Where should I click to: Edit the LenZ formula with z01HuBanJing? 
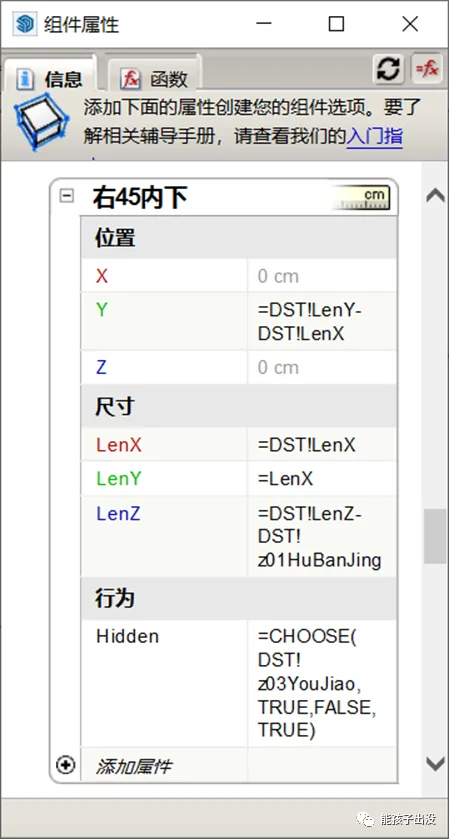[322, 536]
